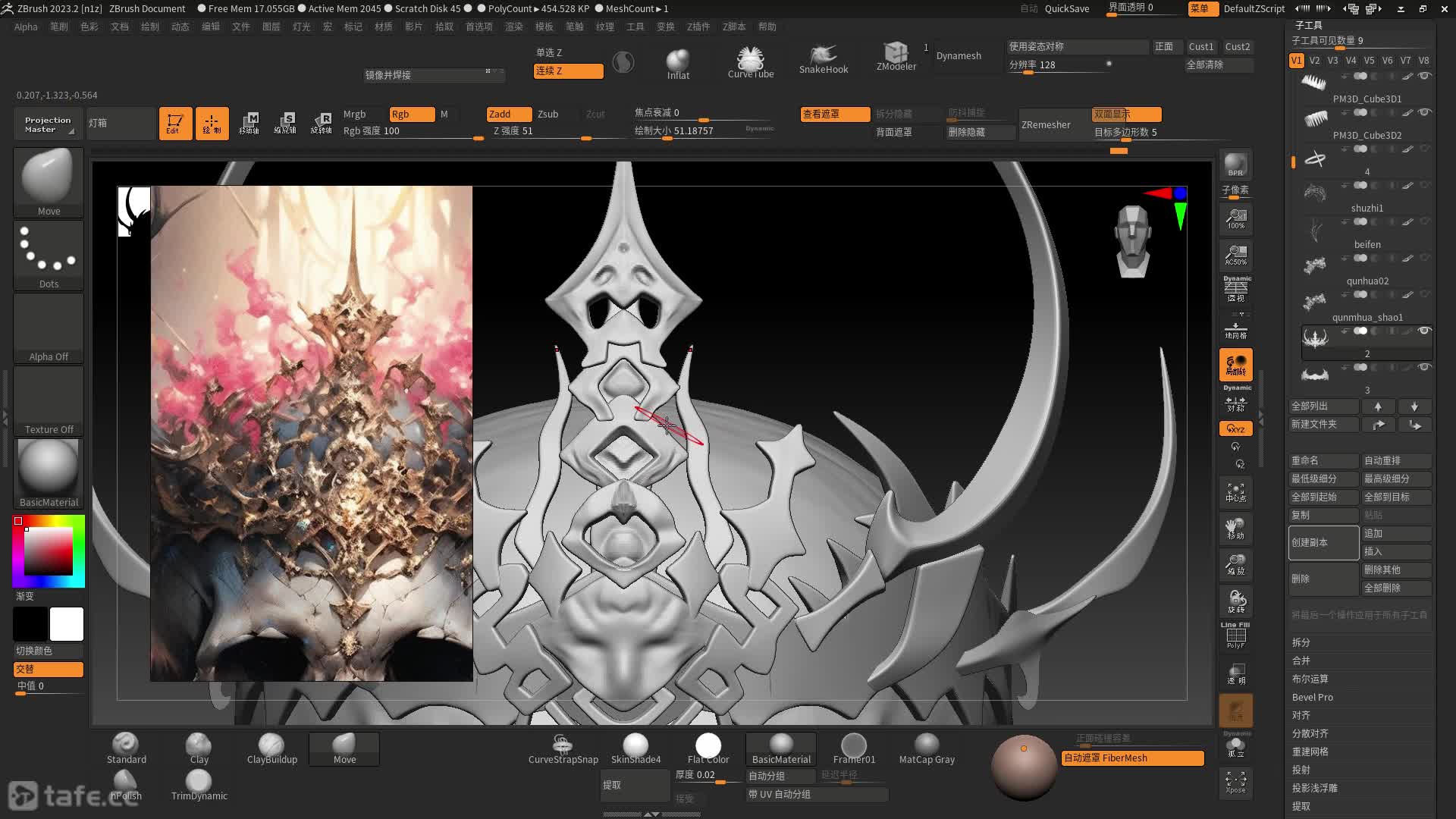This screenshot has height=819, width=1456.
Task: Open the ZPlugin menu
Action: point(698,27)
